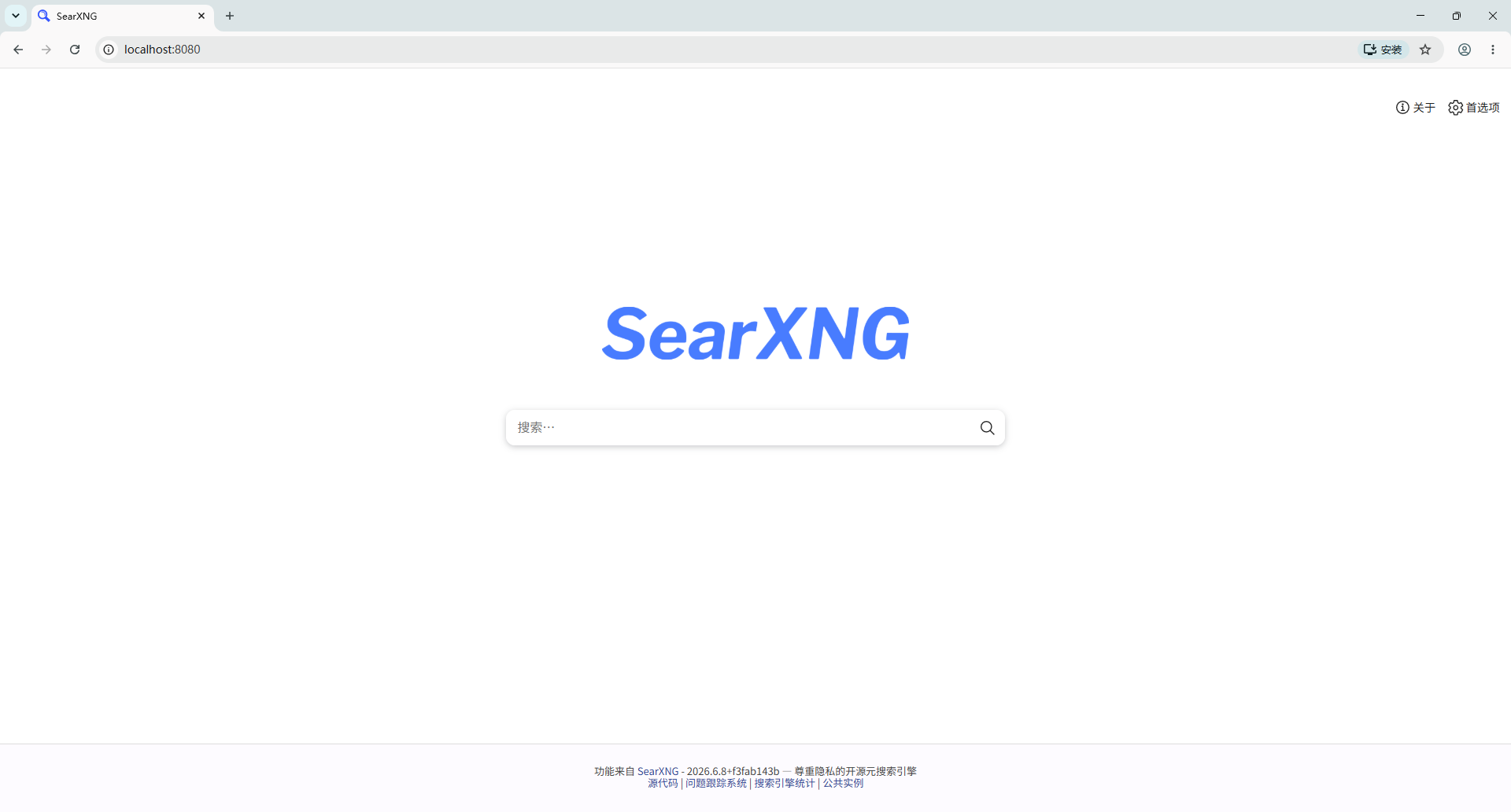Open the 源代码 source code link

tap(663, 783)
